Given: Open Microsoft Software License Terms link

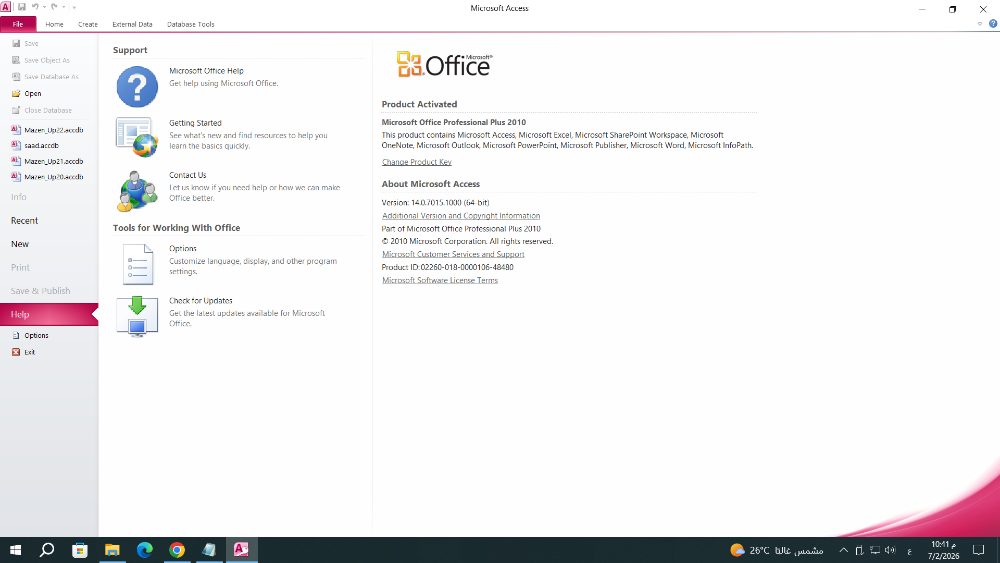Looking at the screenshot, I should pos(439,280).
